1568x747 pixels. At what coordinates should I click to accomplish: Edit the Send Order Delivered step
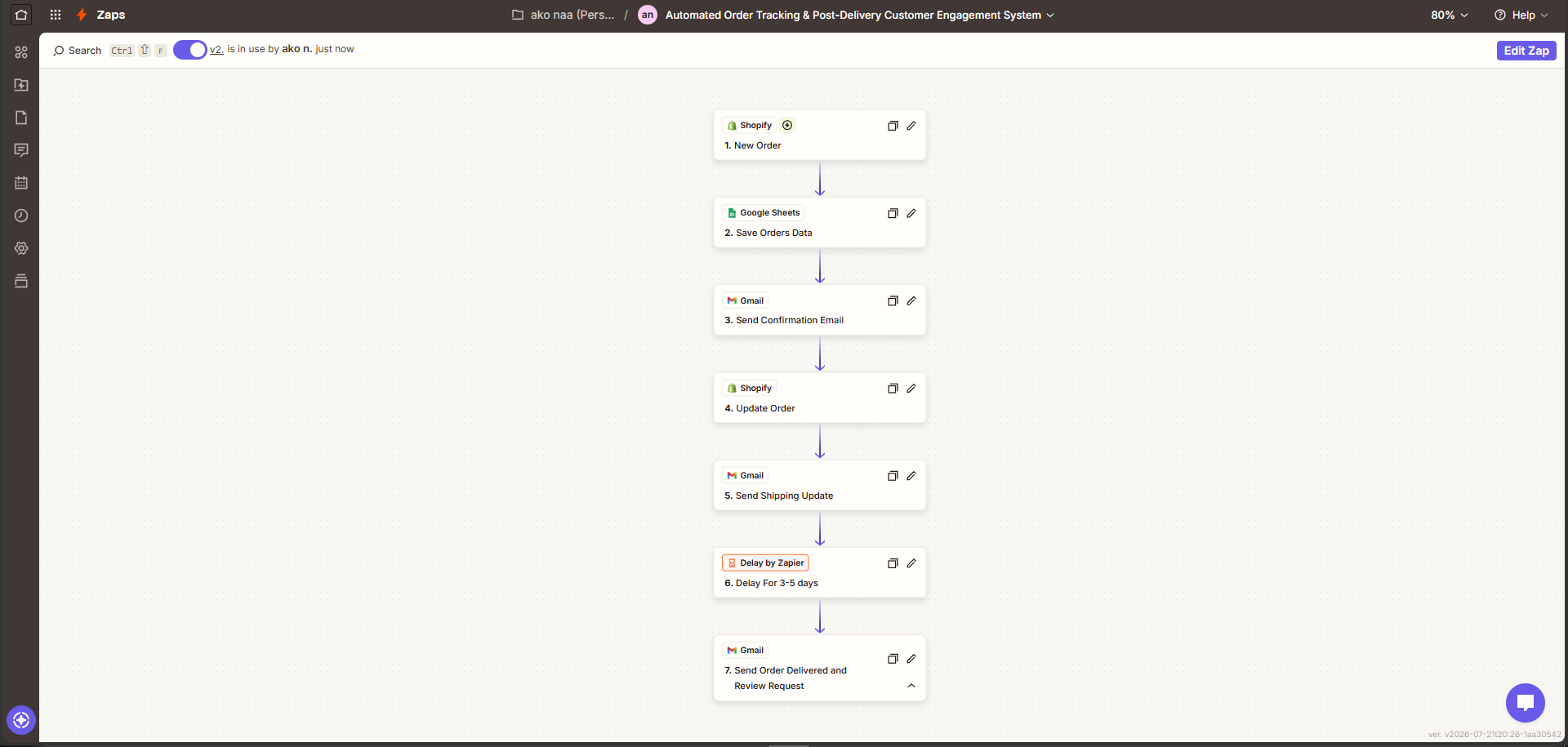pyautogui.click(x=911, y=659)
